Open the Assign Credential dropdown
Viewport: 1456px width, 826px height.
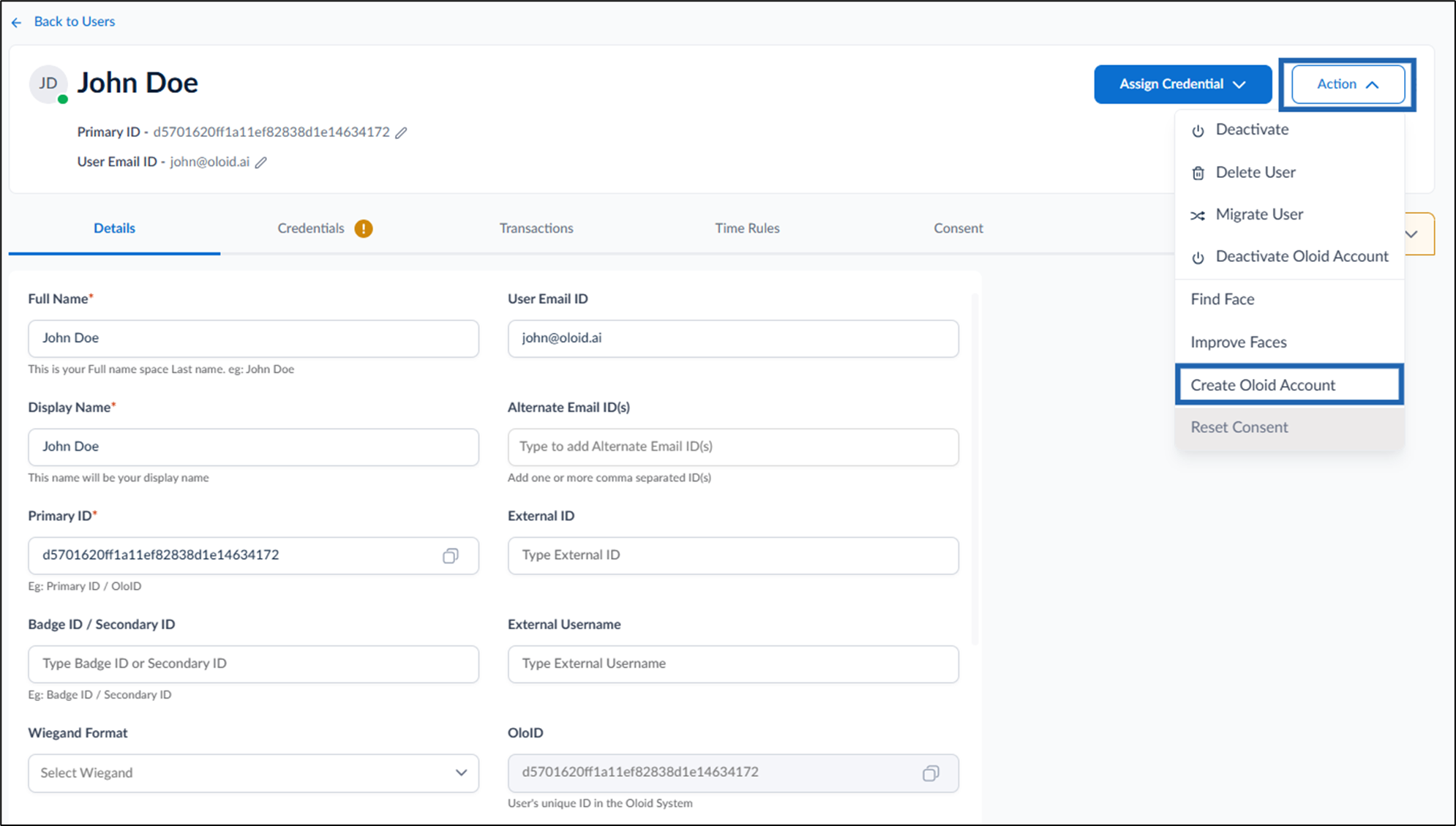pos(1182,84)
